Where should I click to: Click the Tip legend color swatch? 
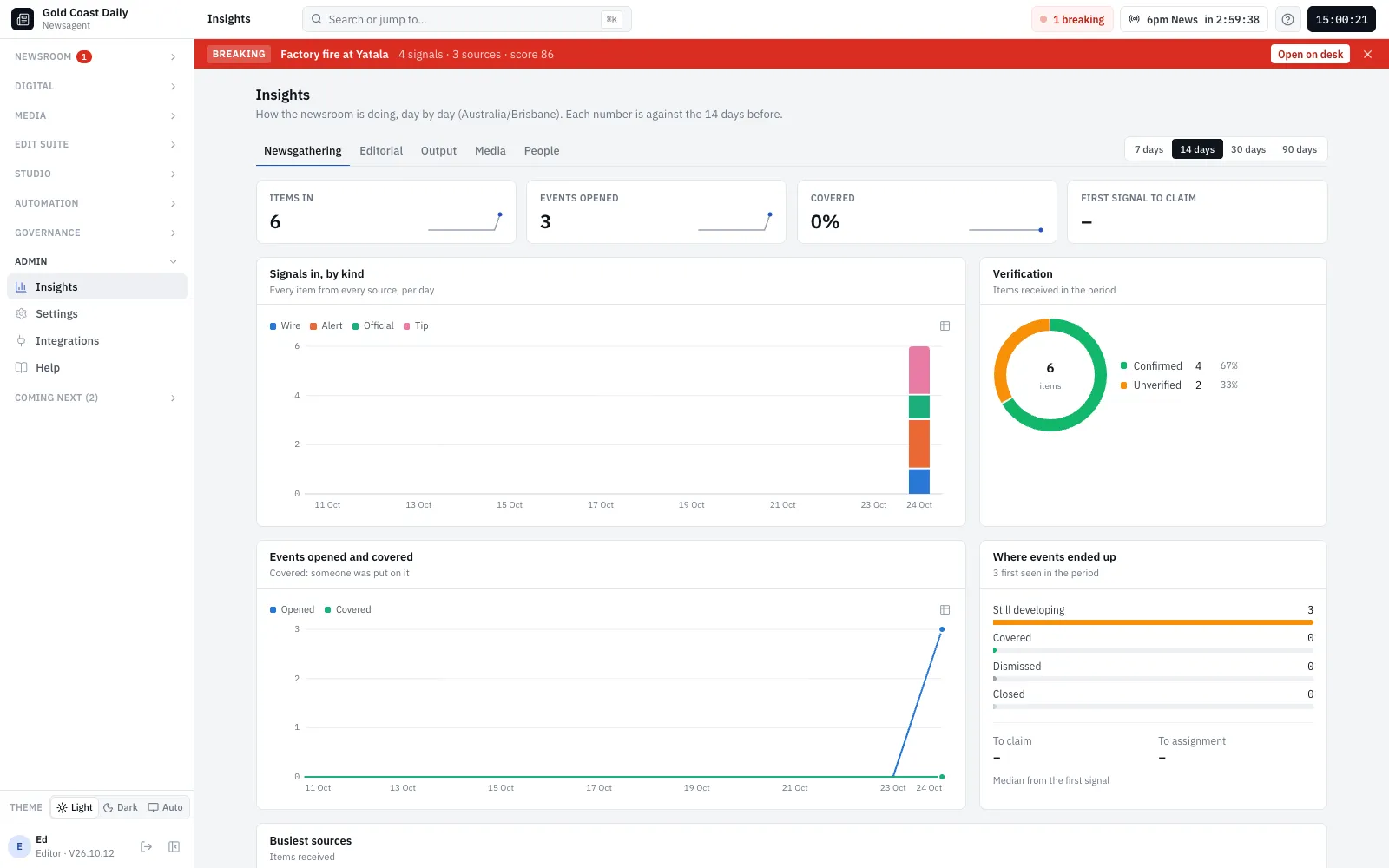click(x=406, y=326)
